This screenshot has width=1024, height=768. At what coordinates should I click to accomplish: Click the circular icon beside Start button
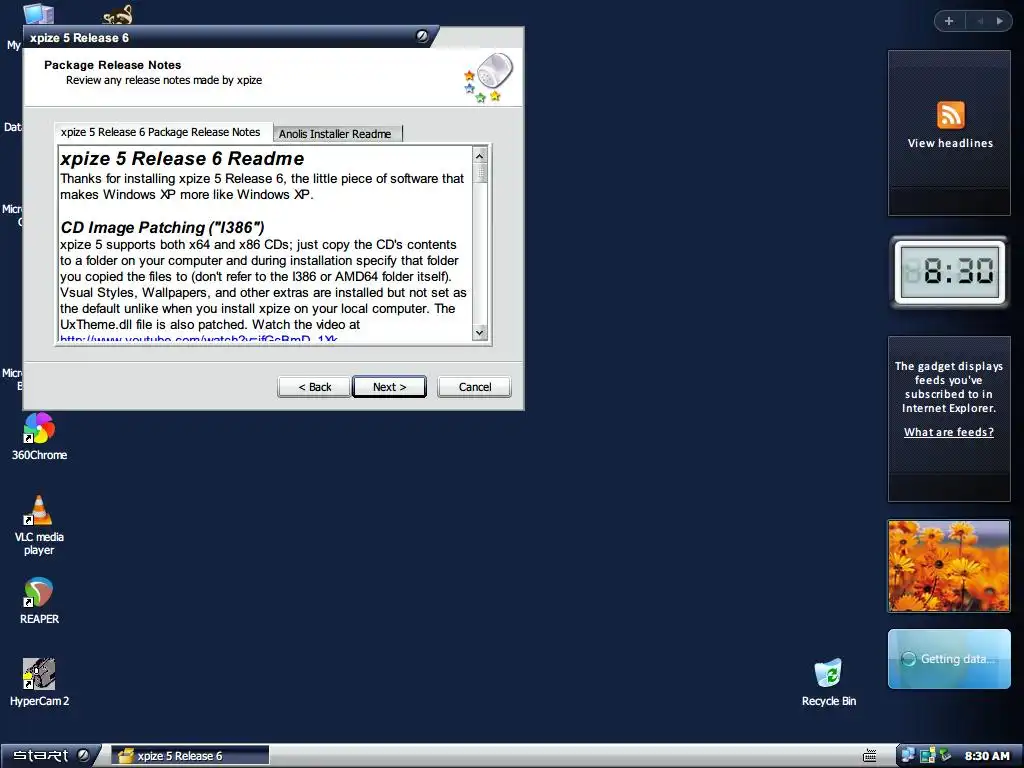click(x=83, y=755)
